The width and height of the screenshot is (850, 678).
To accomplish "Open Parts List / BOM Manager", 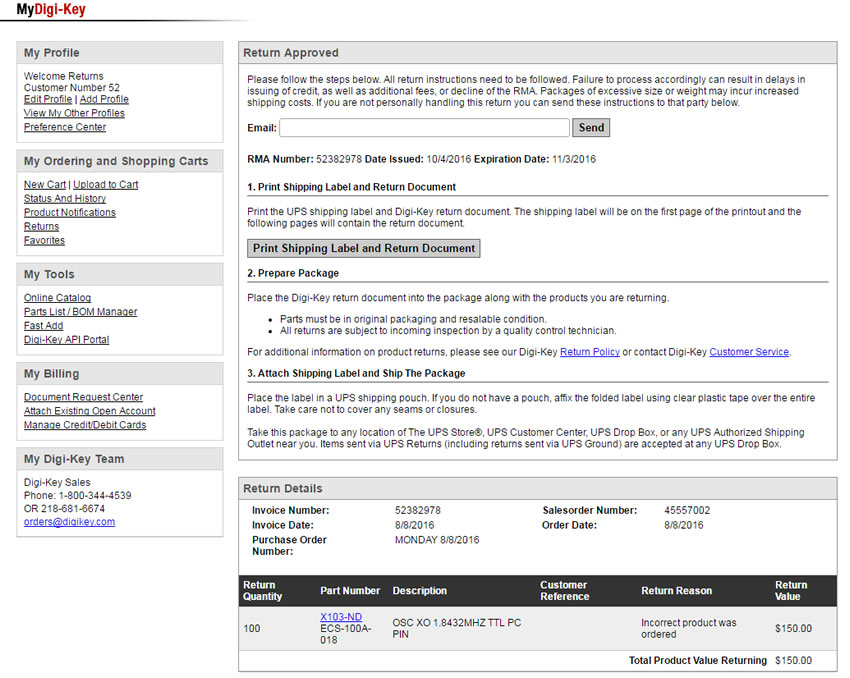I will (80, 312).
